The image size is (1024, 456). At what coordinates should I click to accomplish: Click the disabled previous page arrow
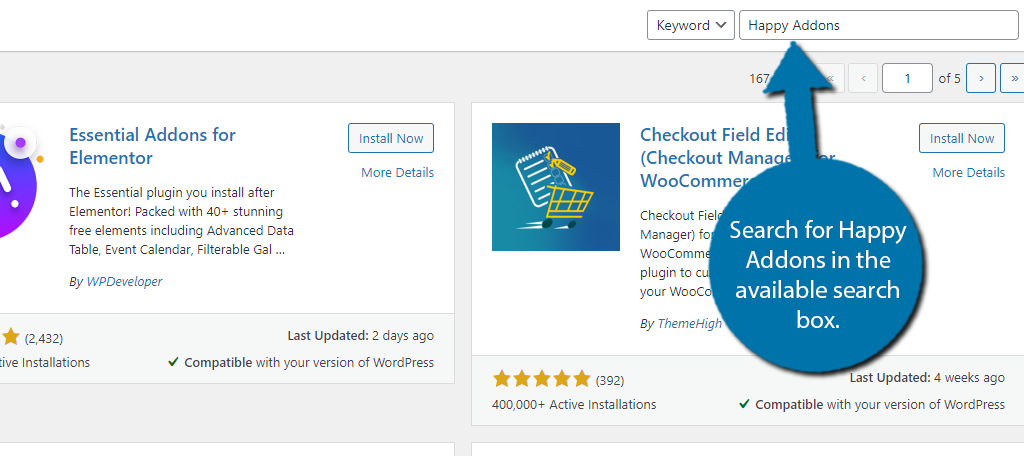(x=863, y=78)
